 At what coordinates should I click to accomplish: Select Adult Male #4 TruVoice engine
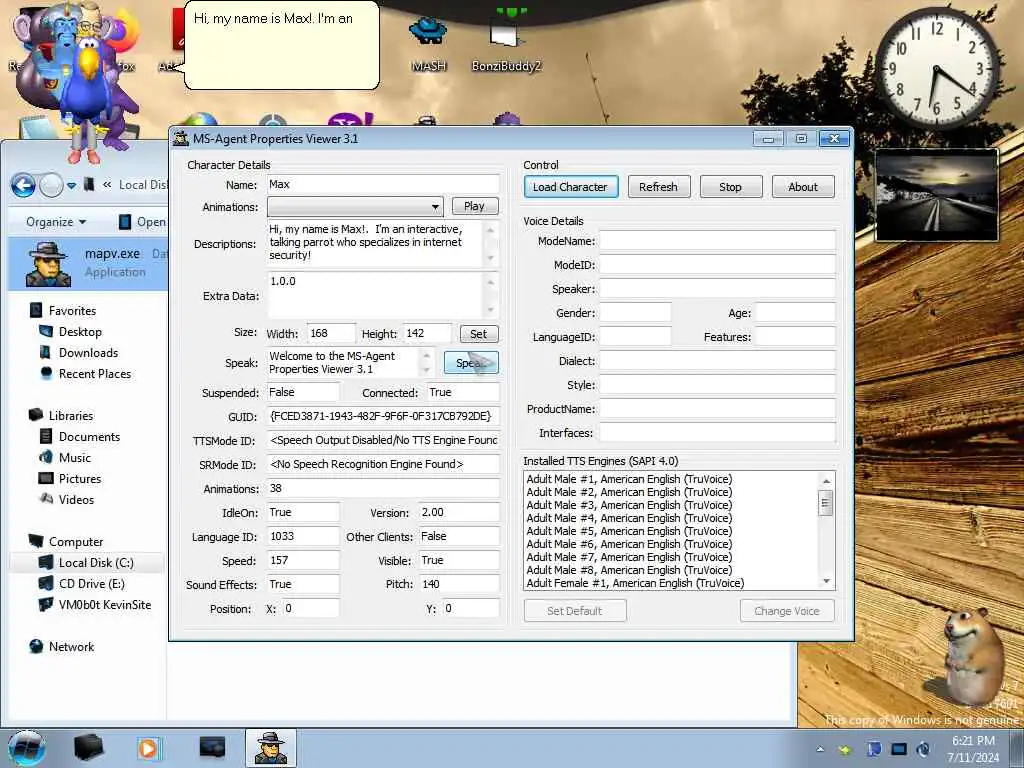629,519
